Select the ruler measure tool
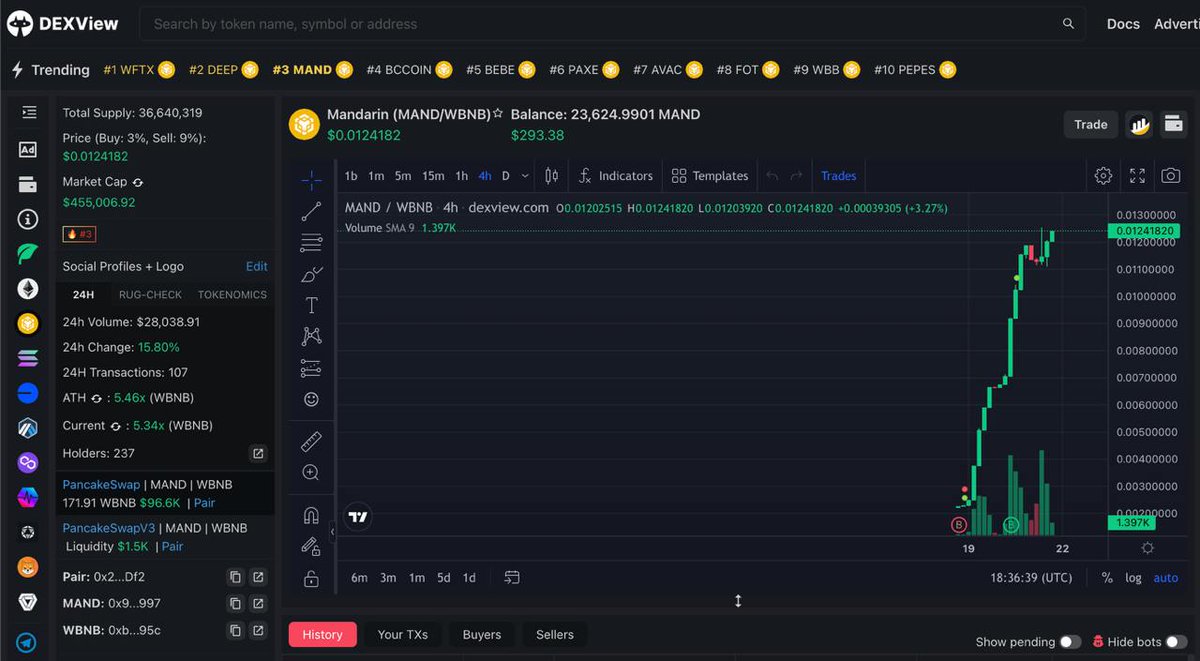 pyautogui.click(x=311, y=441)
